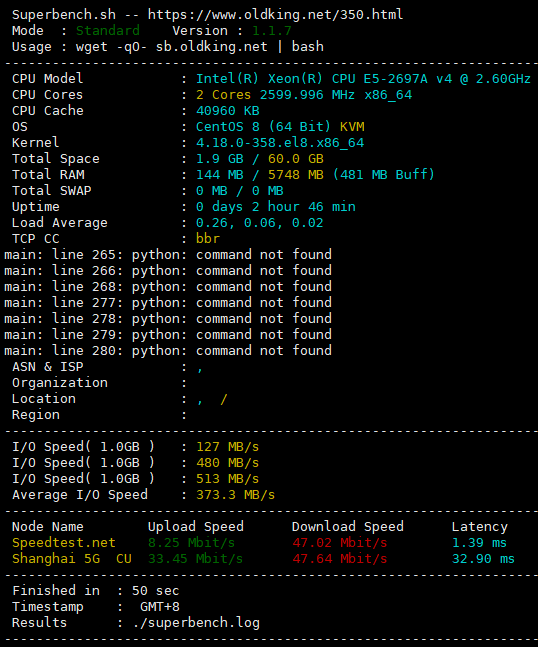538x647 pixels.
Task: Click the 513 MB/s I/O result
Action: pyautogui.click(x=227, y=479)
